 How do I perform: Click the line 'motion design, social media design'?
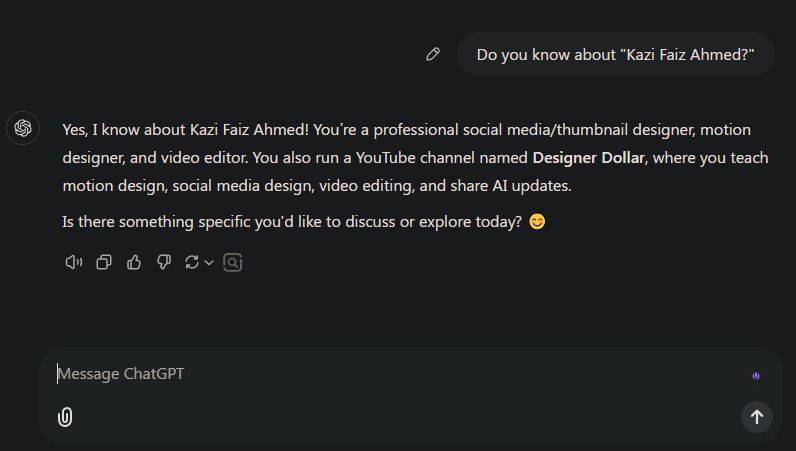click(317, 185)
